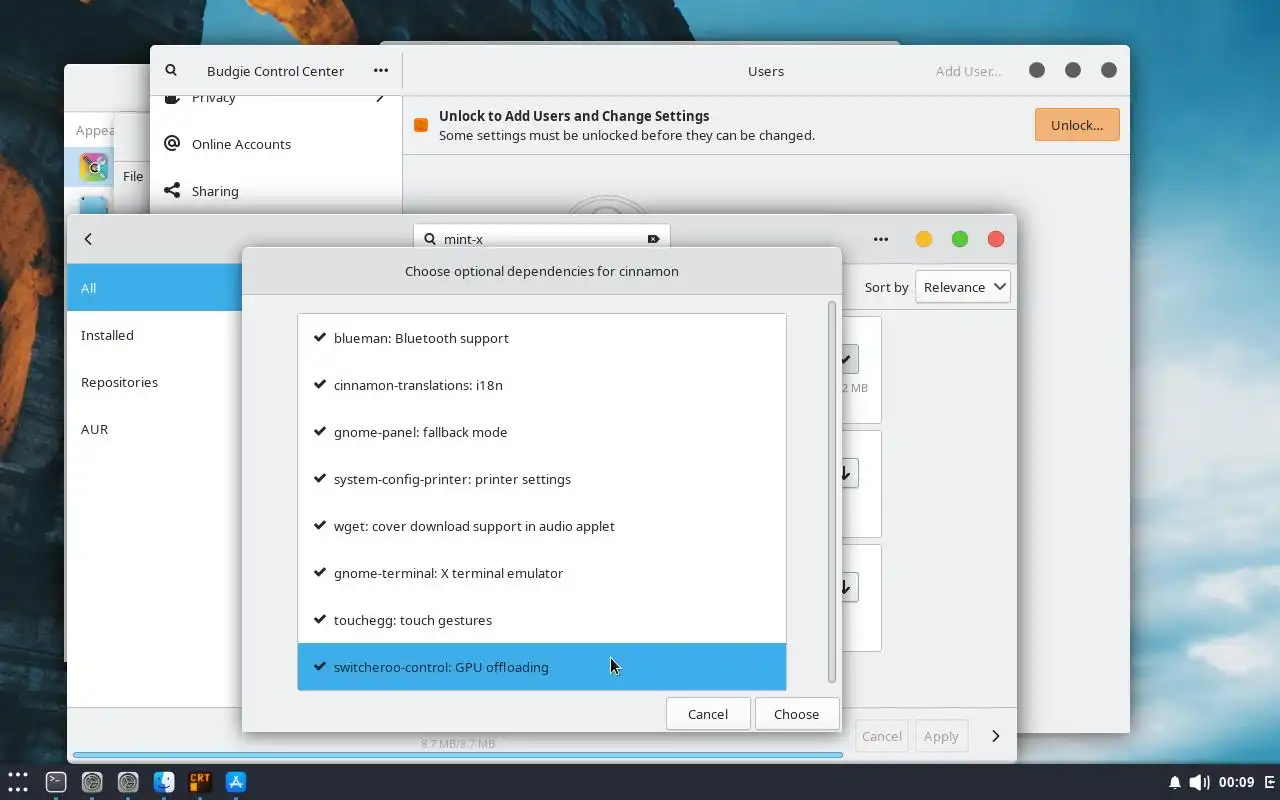Click the dependencies dialog vertical scrollbar
The height and width of the screenshot is (800, 1280).
(832, 492)
